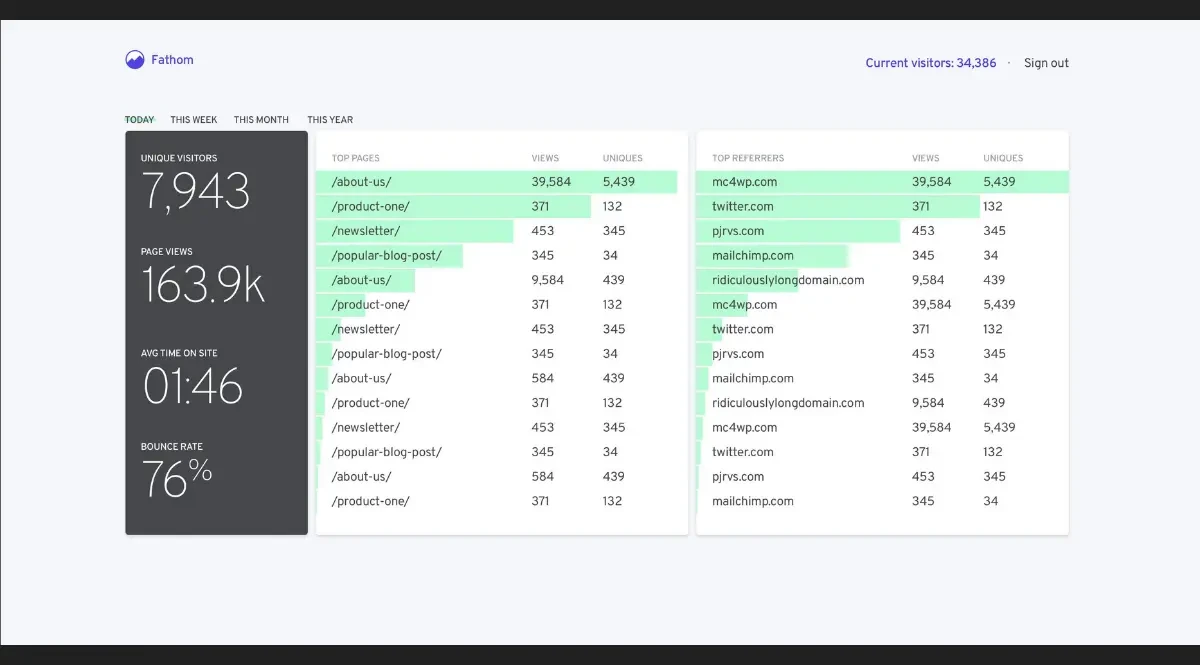Click the Current visitors: 34,386 counter
Viewport: 1200px width, 665px height.
pyautogui.click(x=930, y=63)
